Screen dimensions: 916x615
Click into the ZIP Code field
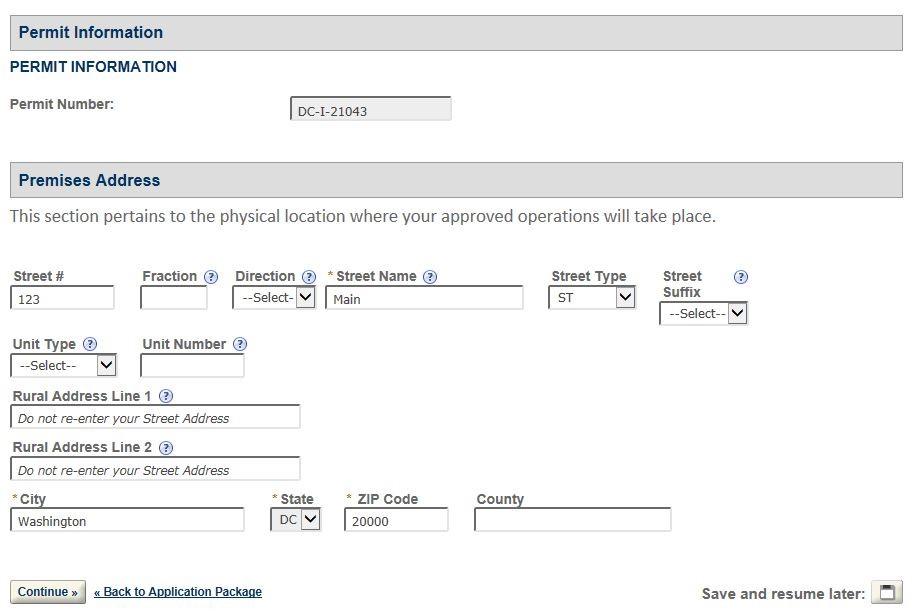396,521
